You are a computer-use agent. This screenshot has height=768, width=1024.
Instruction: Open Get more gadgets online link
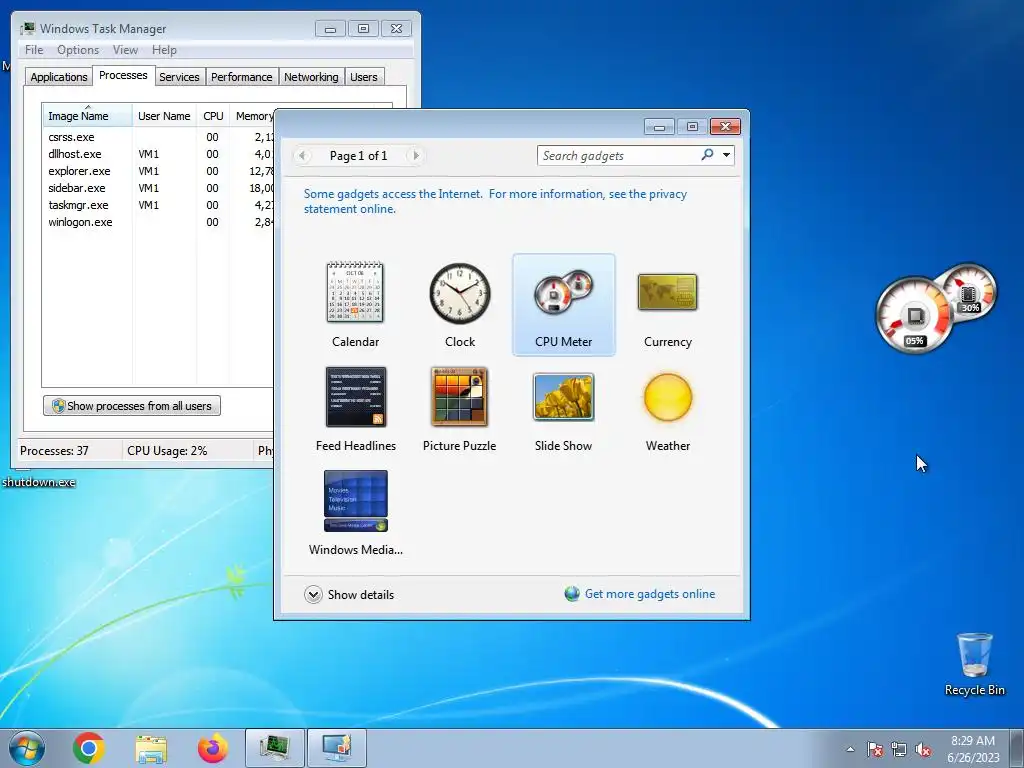[x=650, y=594]
